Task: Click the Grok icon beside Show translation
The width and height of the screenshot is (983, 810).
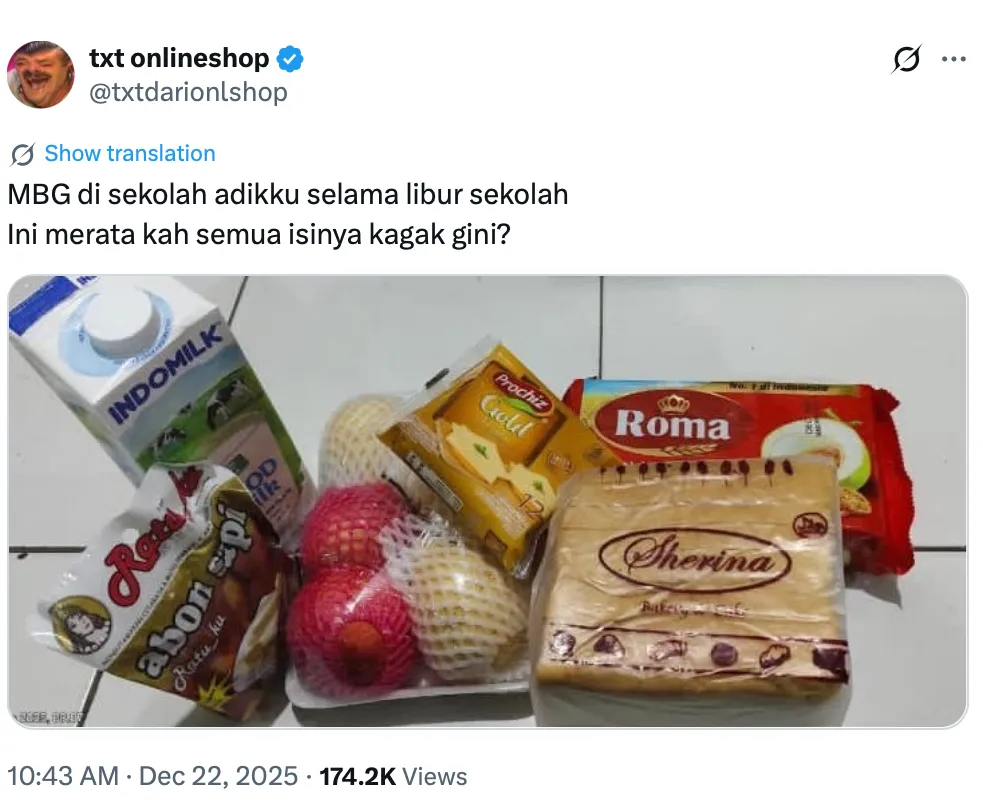Action: tap(23, 154)
